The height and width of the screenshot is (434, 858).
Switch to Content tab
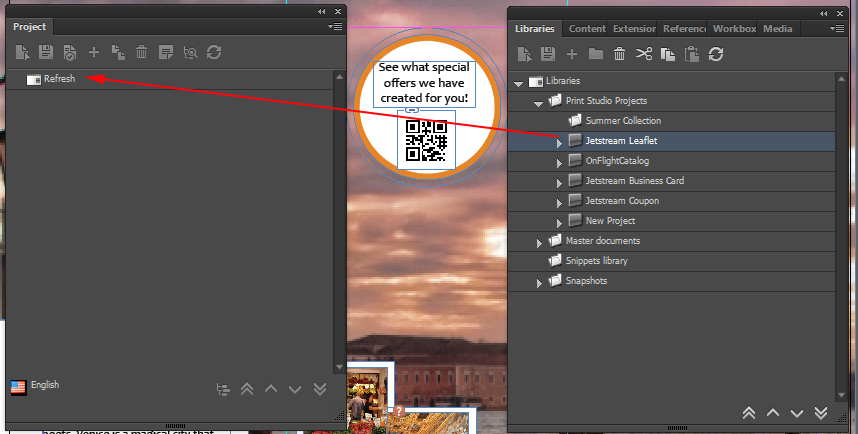(x=587, y=29)
